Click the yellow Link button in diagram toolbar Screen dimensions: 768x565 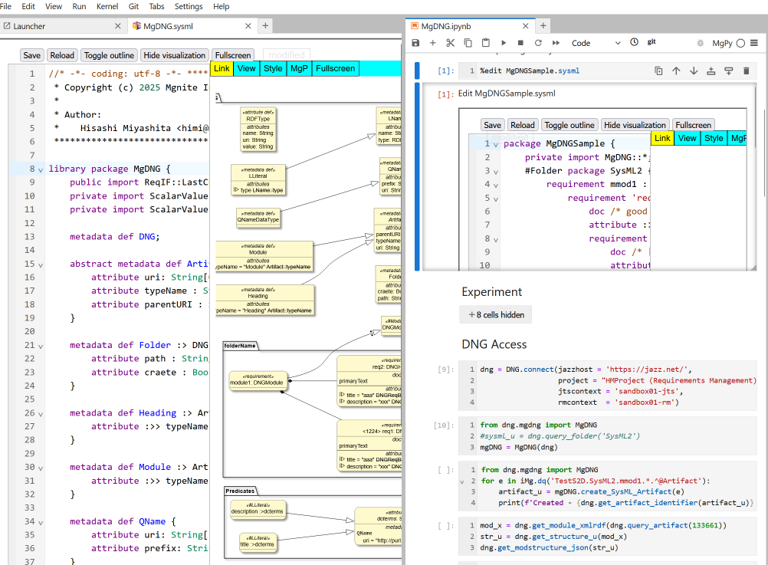[x=222, y=69]
